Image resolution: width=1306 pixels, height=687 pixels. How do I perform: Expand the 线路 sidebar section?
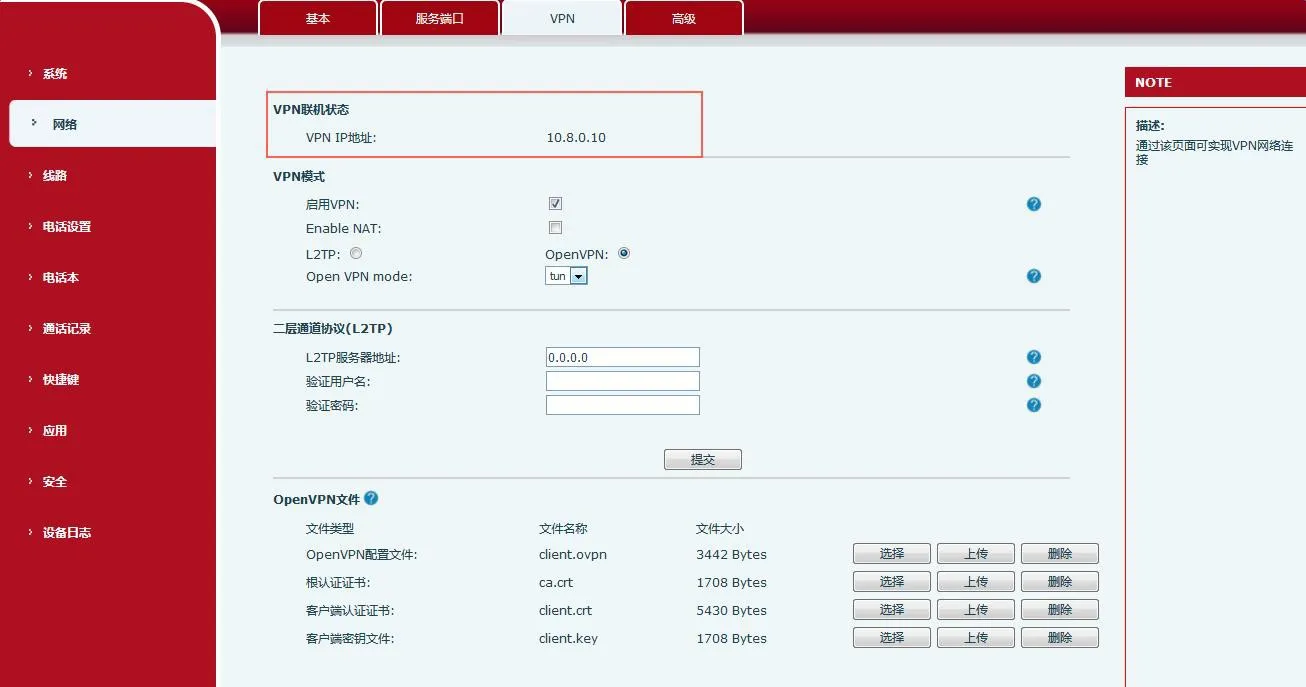(54, 175)
